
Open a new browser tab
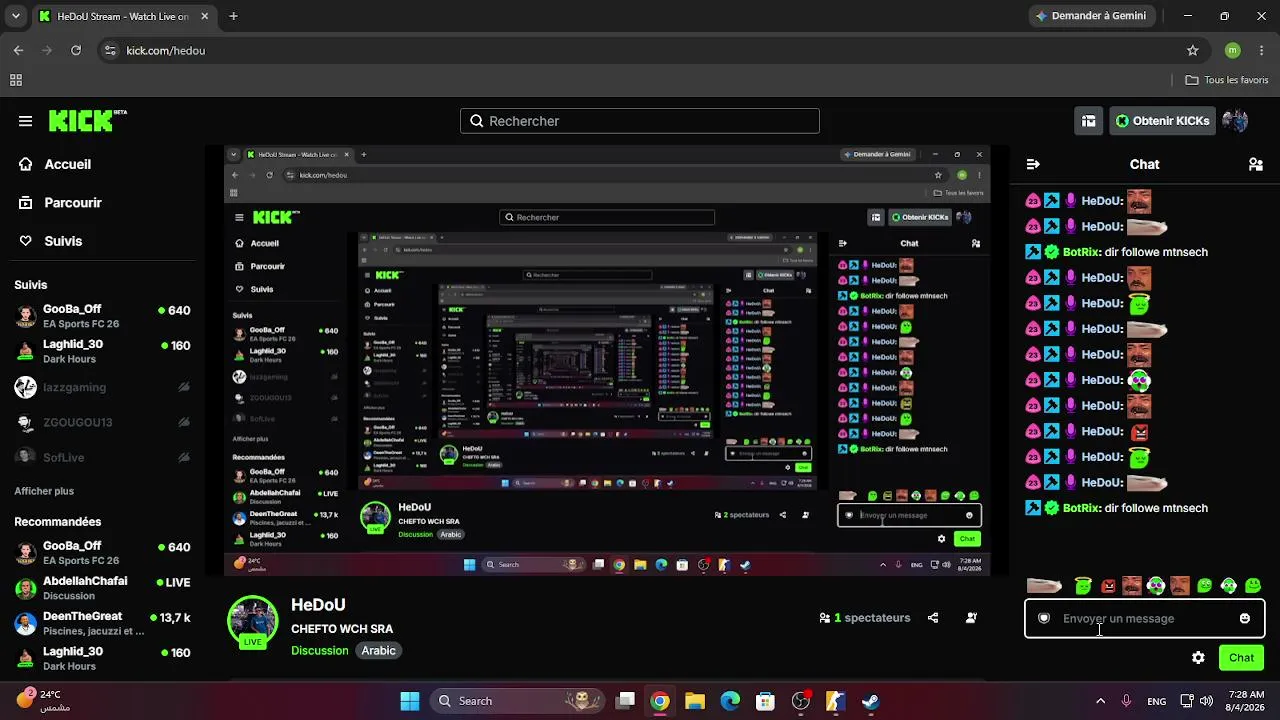(x=233, y=16)
